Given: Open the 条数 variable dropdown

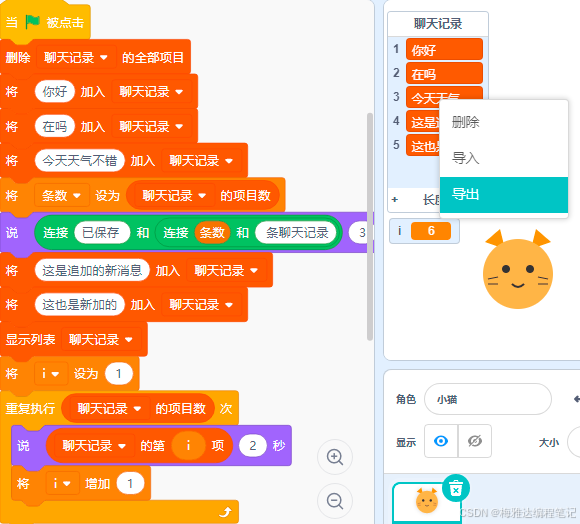Looking at the screenshot, I should 61,195.
